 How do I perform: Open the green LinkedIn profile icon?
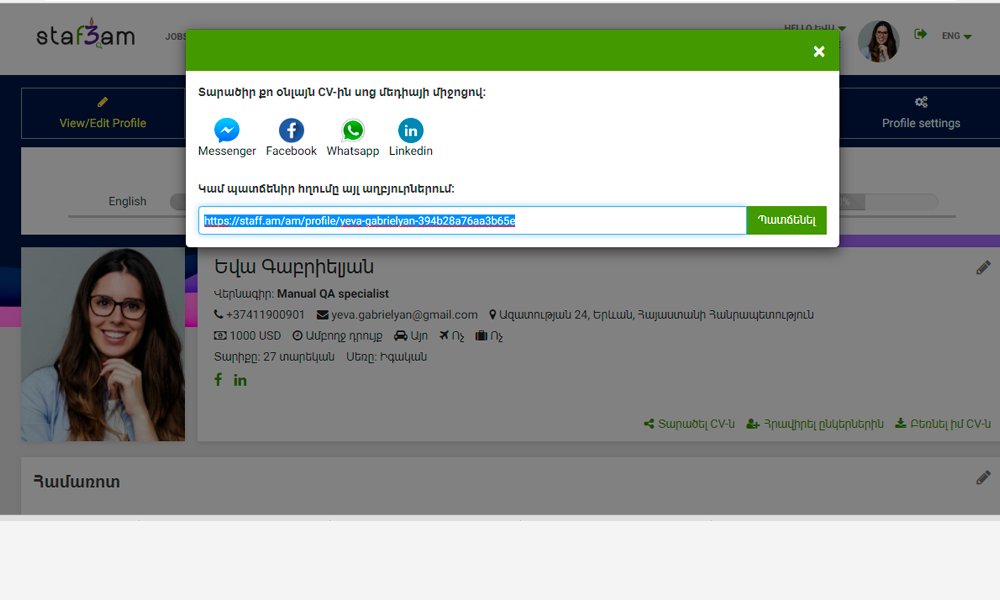tap(240, 381)
